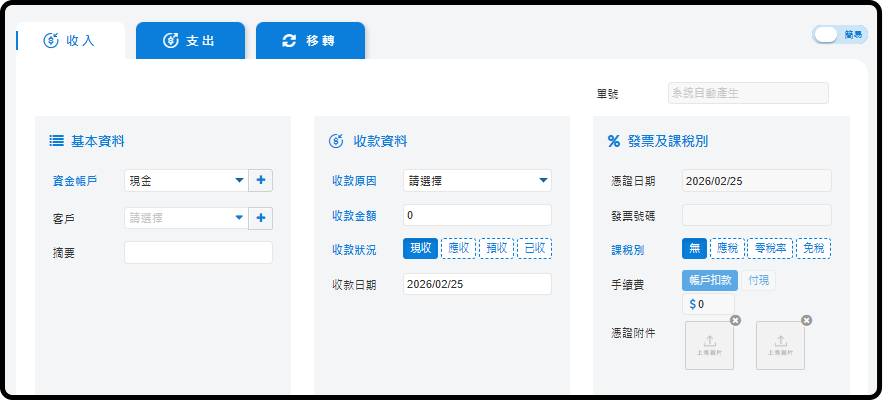The height and width of the screenshot is (400, 883).
Task: Click the 摘要 input field
Action: coord(198,252)
